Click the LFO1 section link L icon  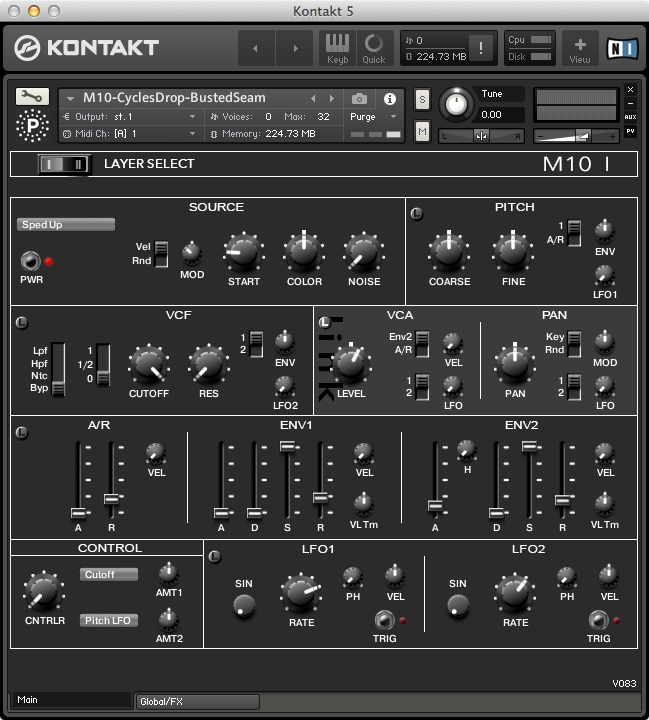[214, 557]
